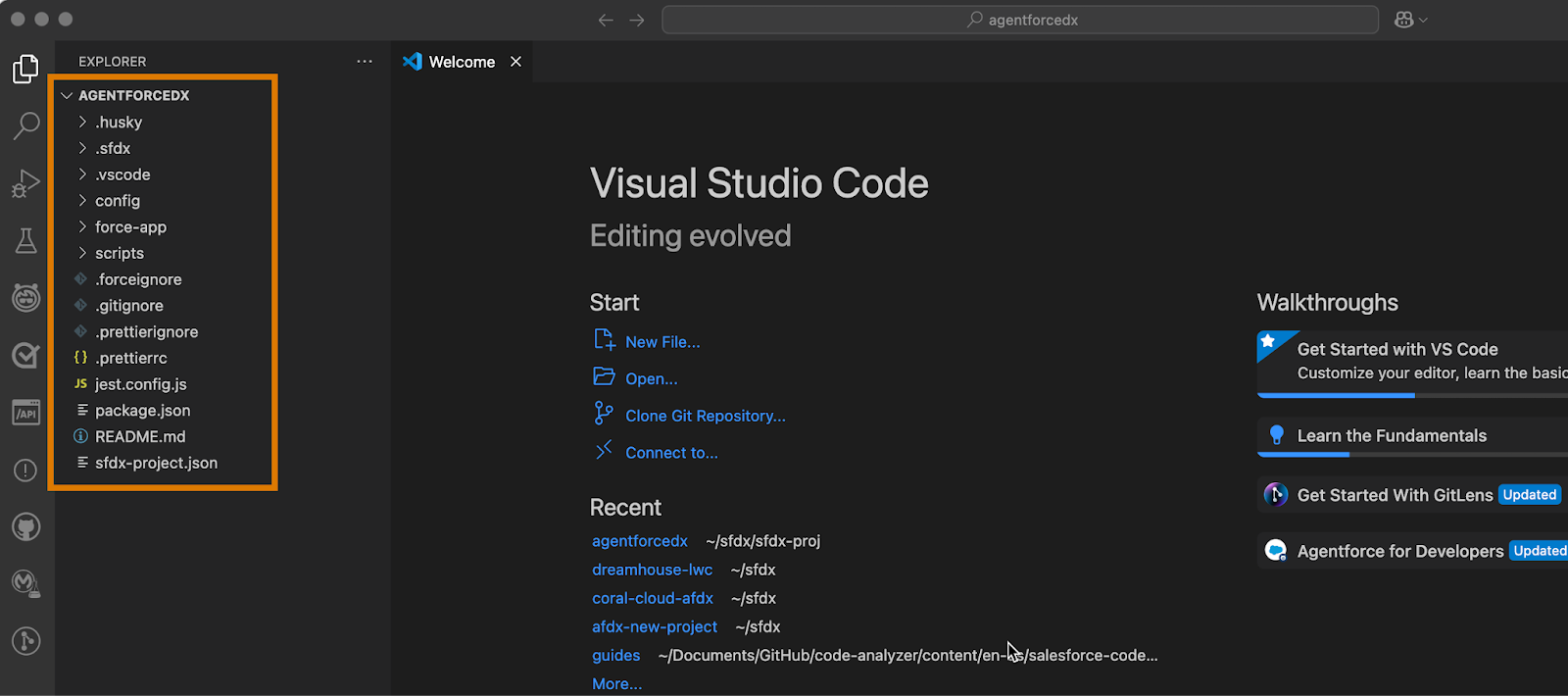Open Explorer views and more actions menu
Screen dimensions: 1568x696
click(365, 61)
